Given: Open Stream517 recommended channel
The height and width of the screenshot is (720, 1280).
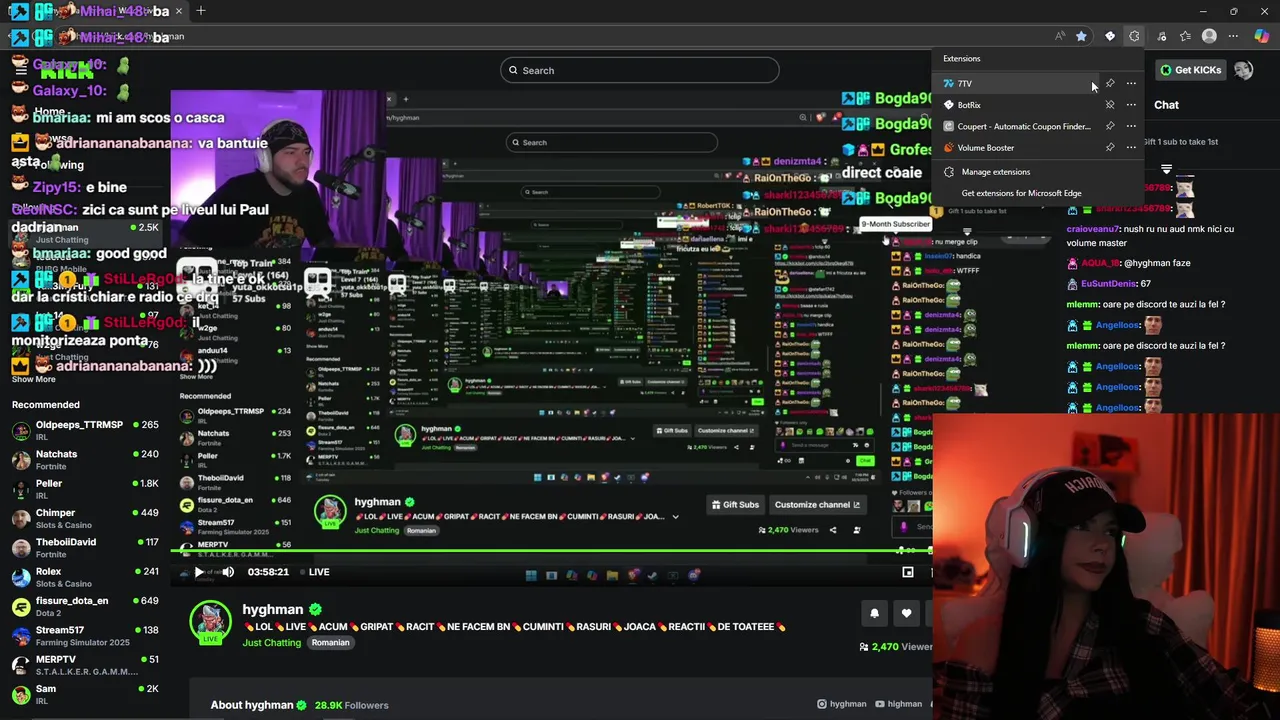Looking at the screenshot, I should pos(85,636).
